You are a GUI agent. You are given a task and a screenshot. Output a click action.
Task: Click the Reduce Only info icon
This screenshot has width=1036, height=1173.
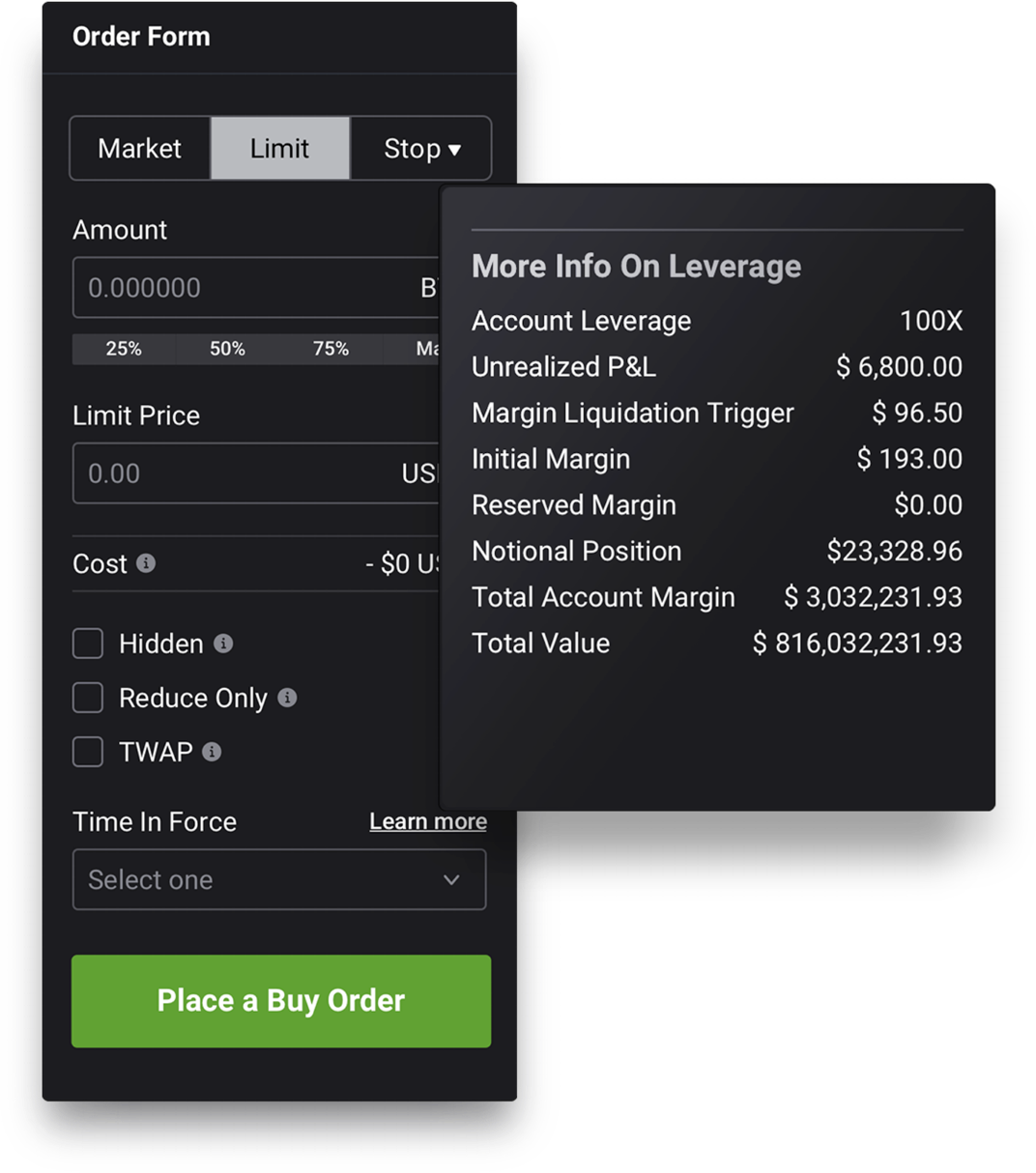(x=287, y=698)
